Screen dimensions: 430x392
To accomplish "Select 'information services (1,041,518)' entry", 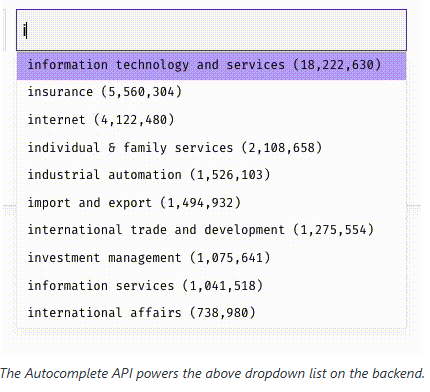I will (x=211, y=286).
